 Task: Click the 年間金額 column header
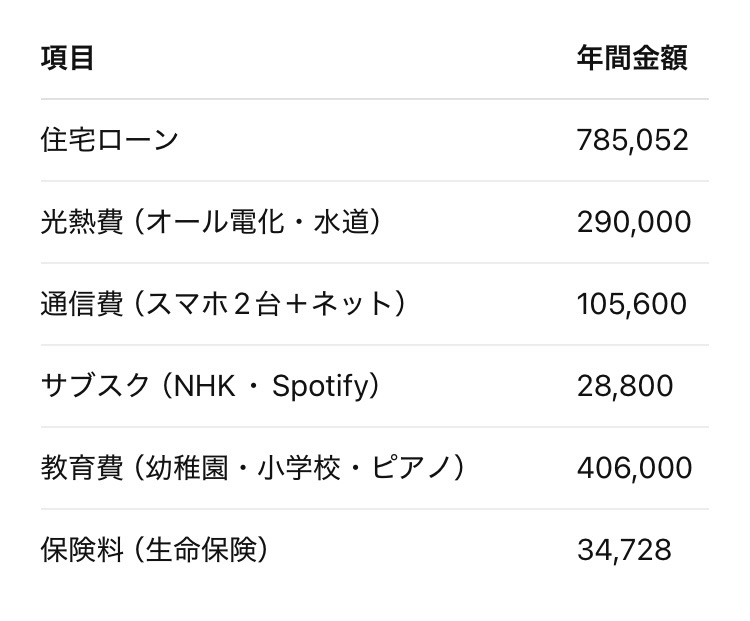[x=632, y=57]
